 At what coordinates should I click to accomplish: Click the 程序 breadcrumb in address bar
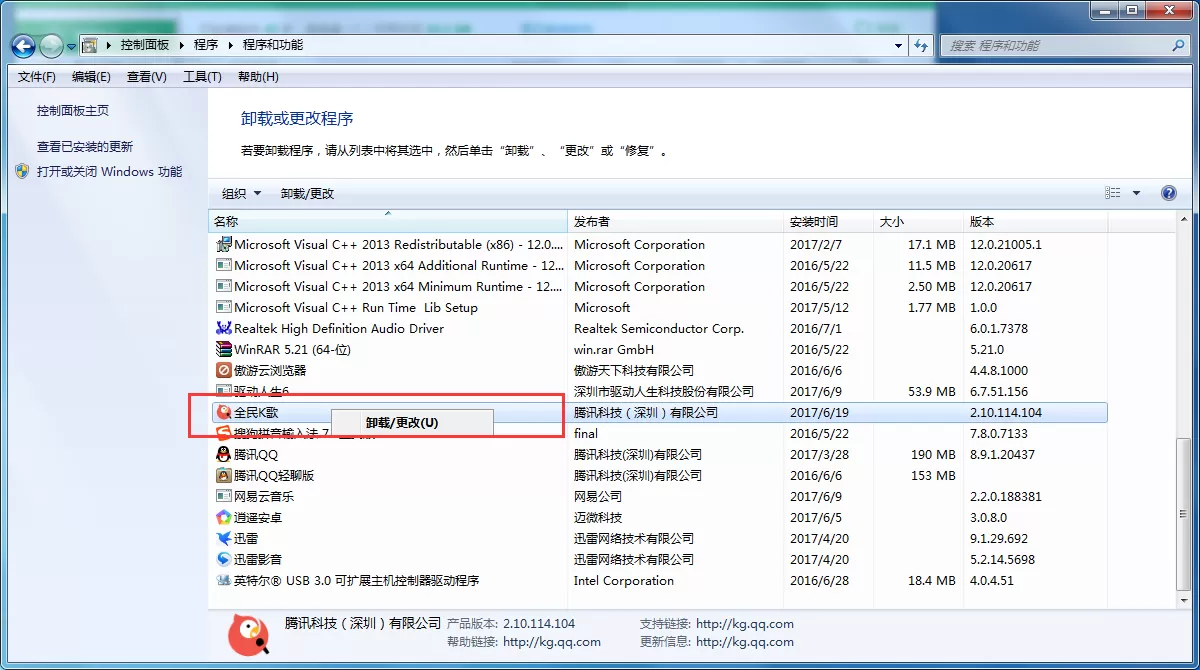click(206, 45)
